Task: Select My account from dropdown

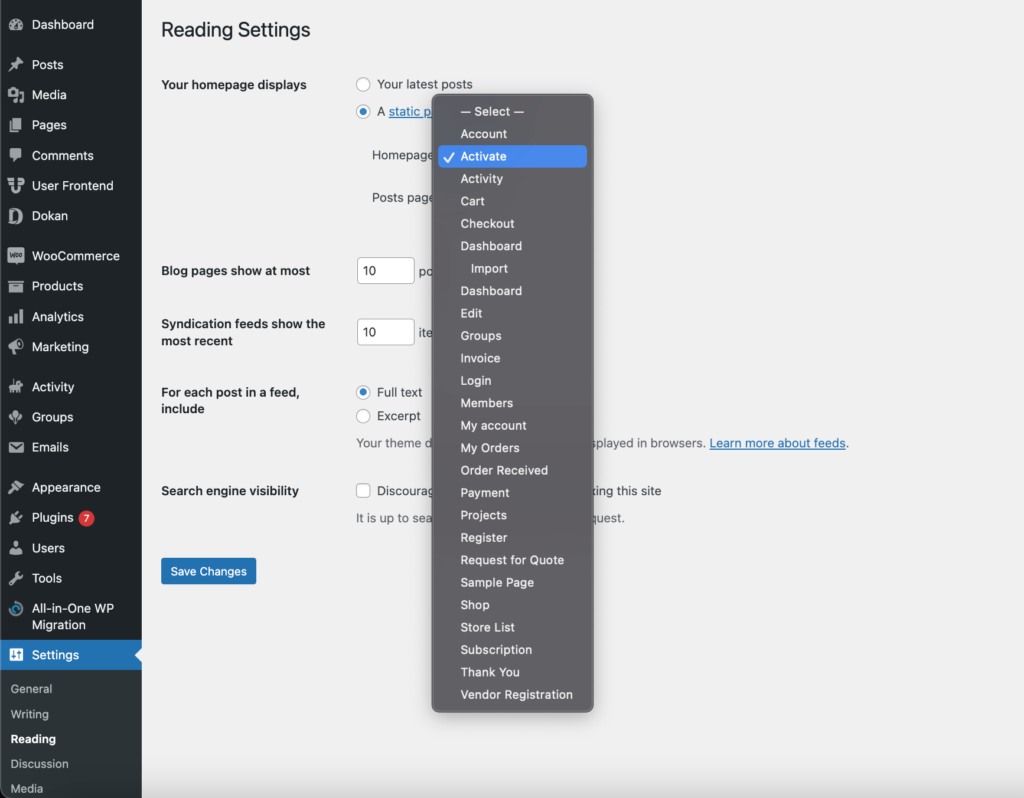Action: coord(513,426)
